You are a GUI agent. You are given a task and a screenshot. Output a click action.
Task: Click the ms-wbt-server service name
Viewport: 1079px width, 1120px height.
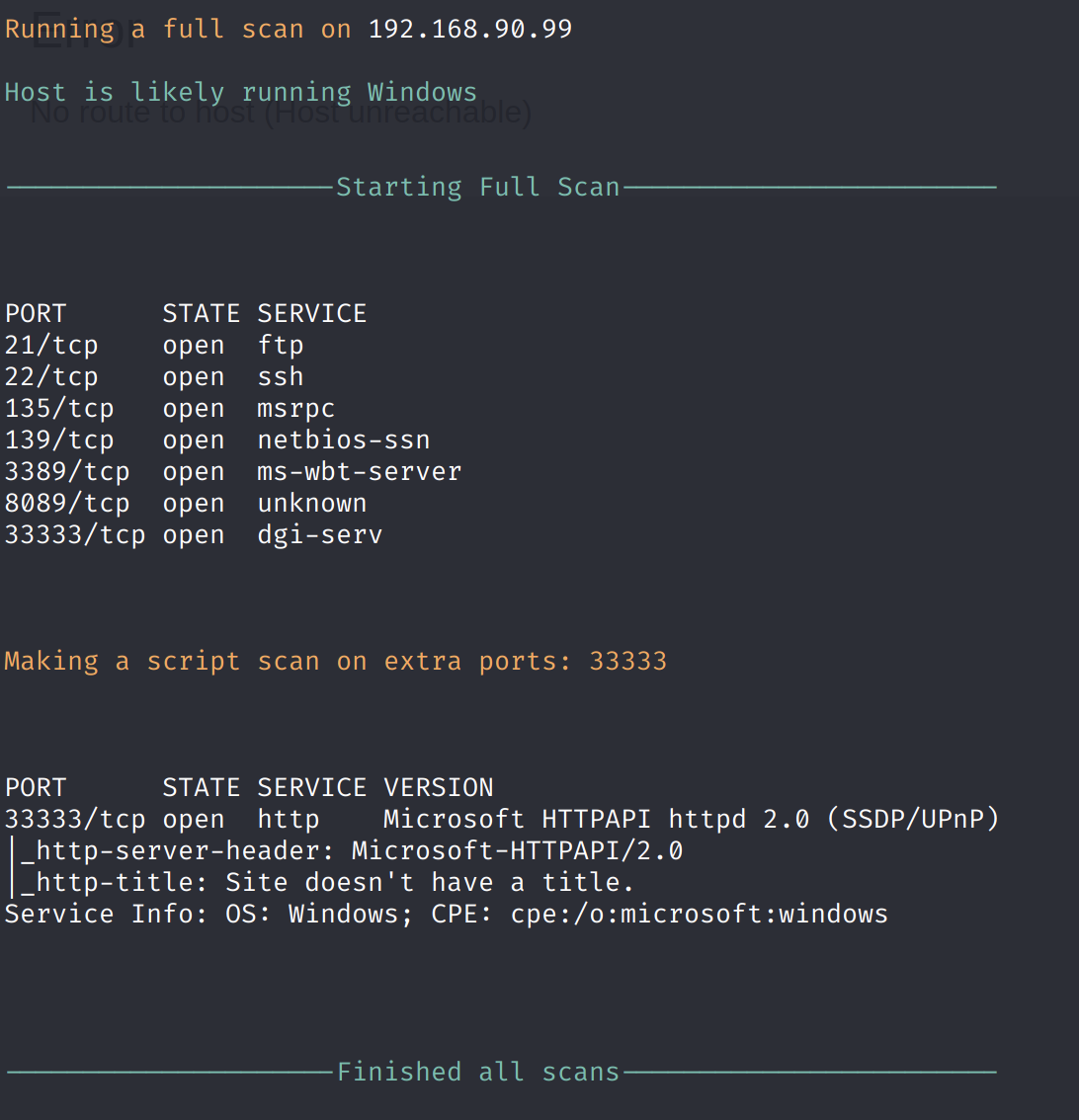click(360, 472)
